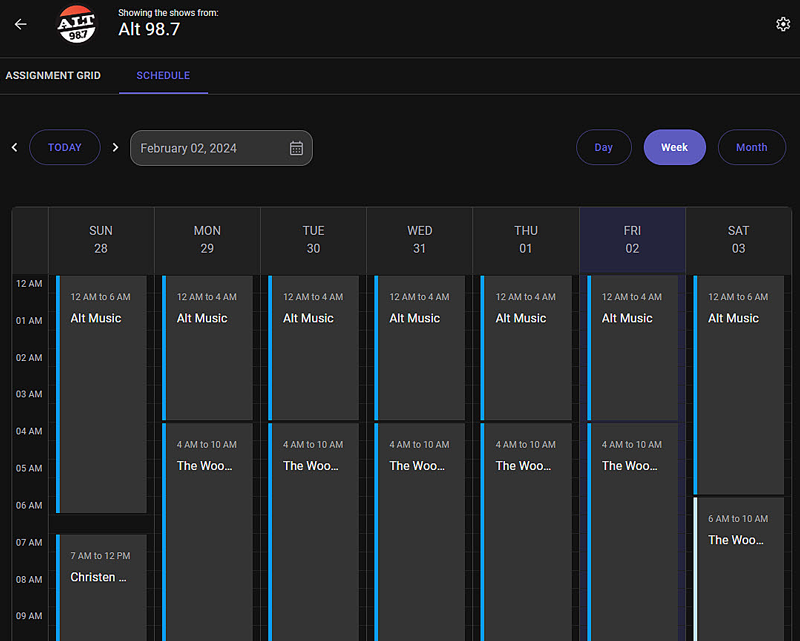800x641 pixels.
Task: Open Saturday 6 AM to 10 AM show
Action: [x=738, y=569]
